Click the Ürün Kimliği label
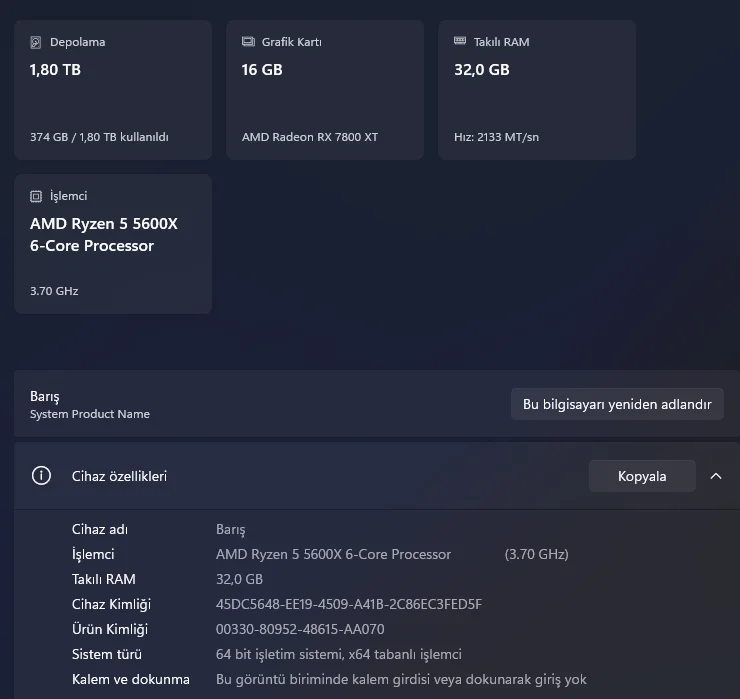 [x=109, y=629]
